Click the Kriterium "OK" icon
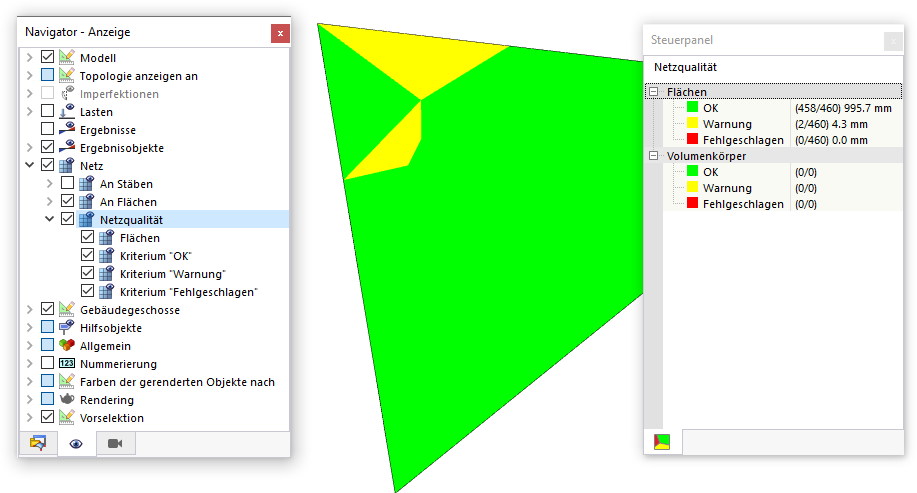This screenshot has width=917, height=493. click(106, 256)
